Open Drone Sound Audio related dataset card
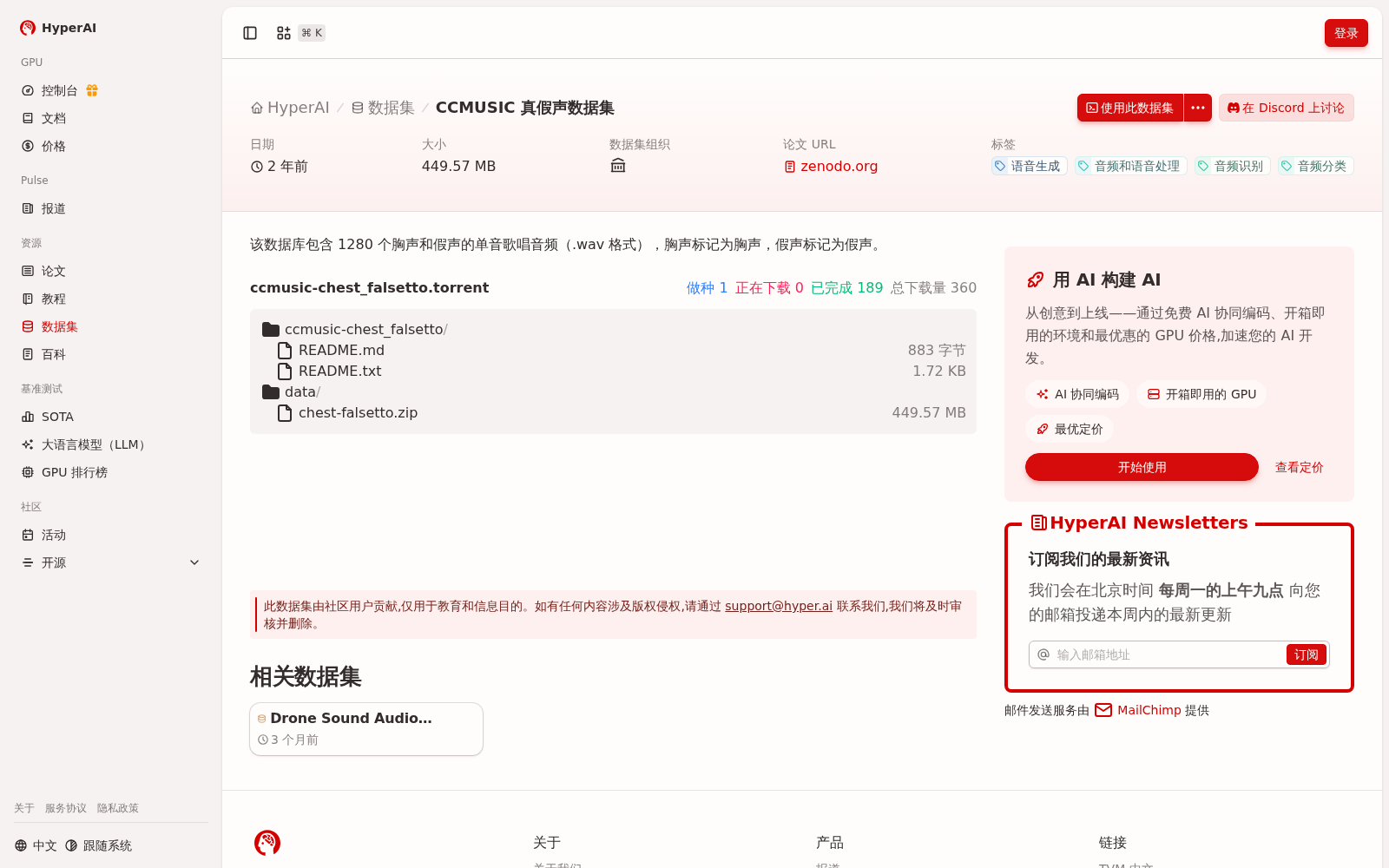 click(366, 729)
